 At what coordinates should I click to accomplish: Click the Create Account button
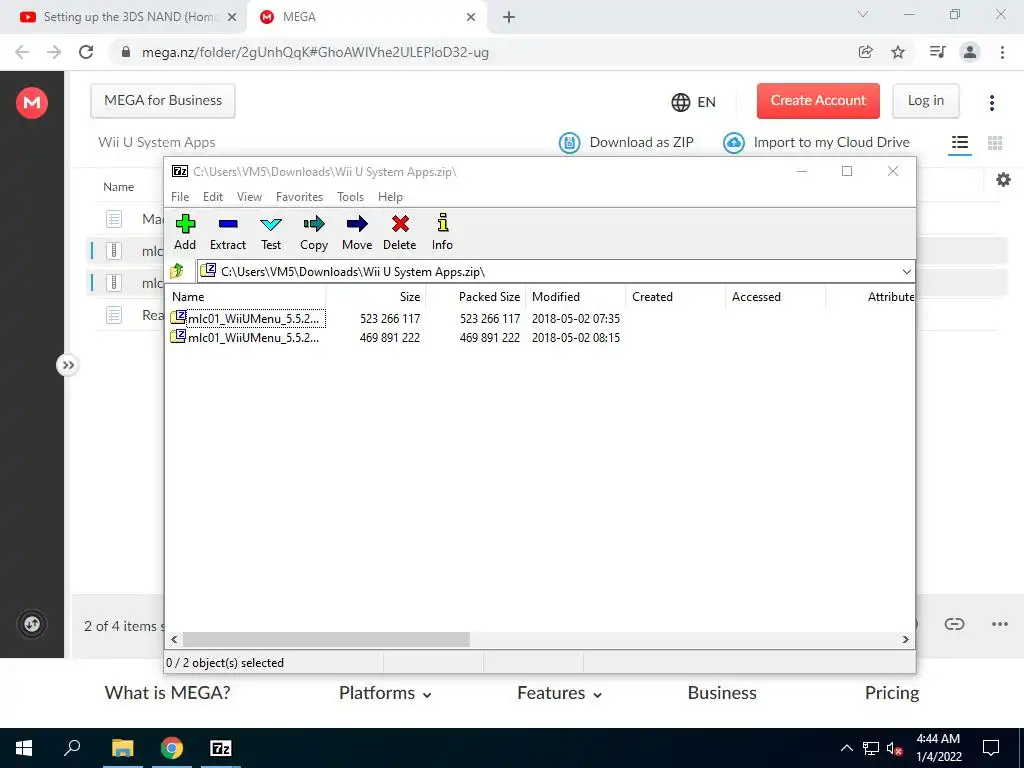tap(818, 101)
